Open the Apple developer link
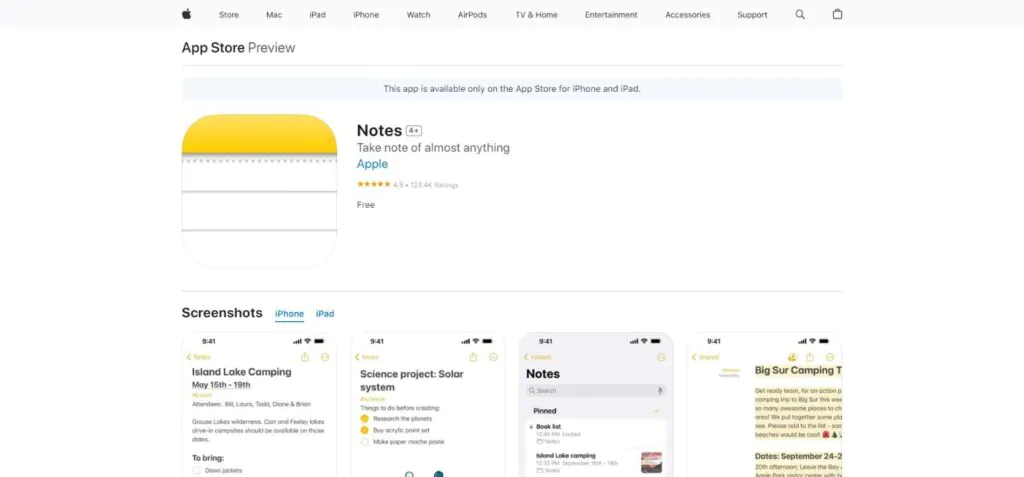Image resolution: width=1024 pixels, height=477 pixels. [372, 164]
